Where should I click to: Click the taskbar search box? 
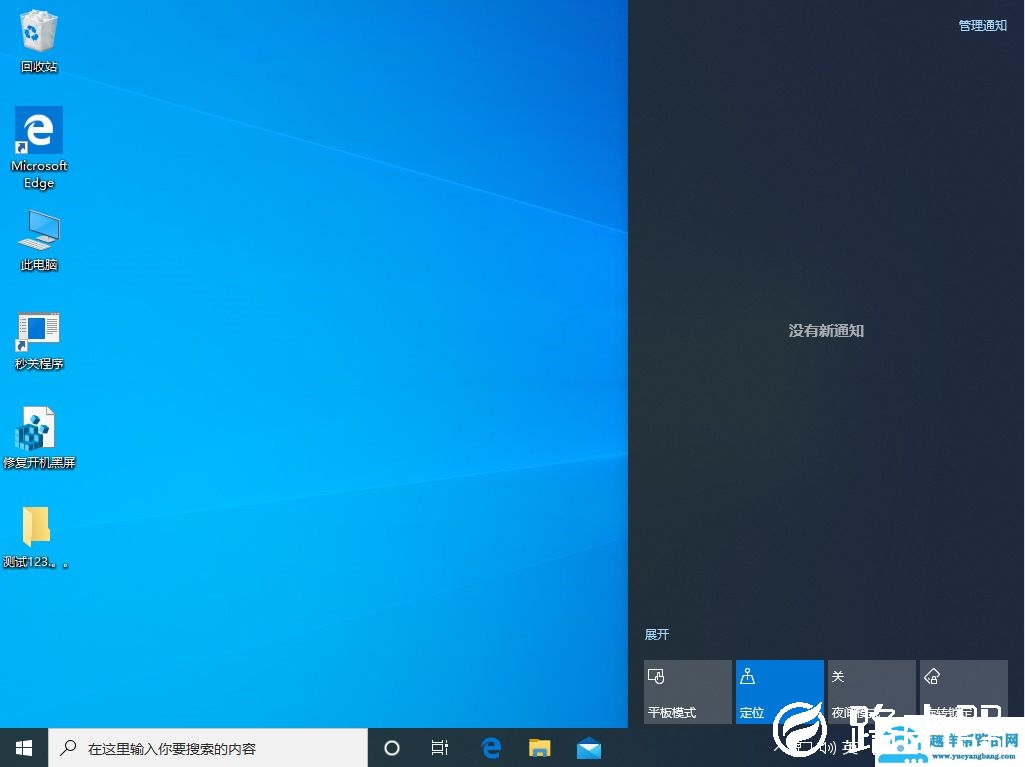click(x=208, y=748)
